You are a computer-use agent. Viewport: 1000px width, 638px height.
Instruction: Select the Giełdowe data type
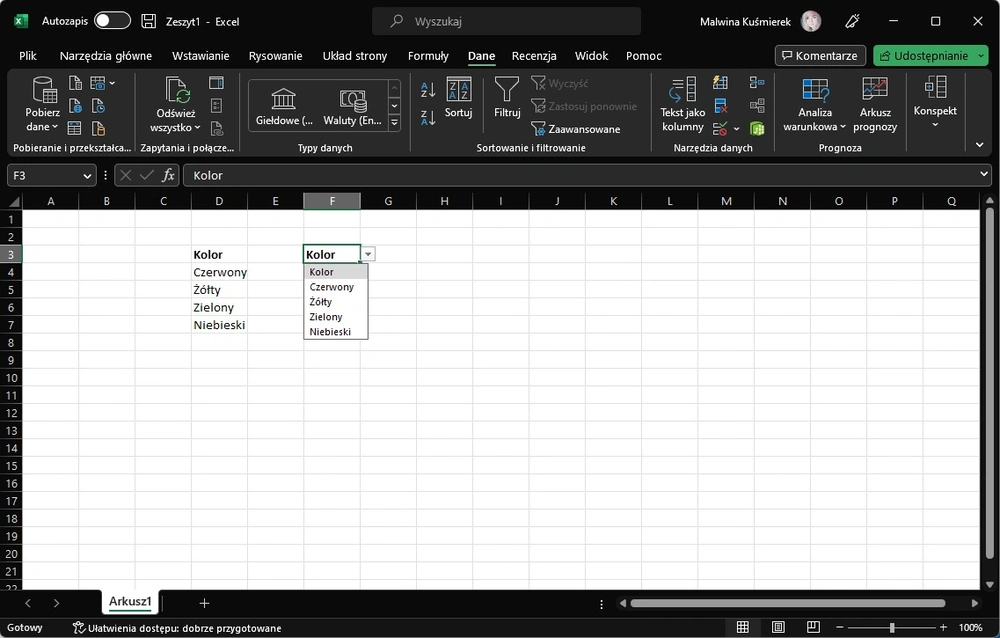(284, 106)
